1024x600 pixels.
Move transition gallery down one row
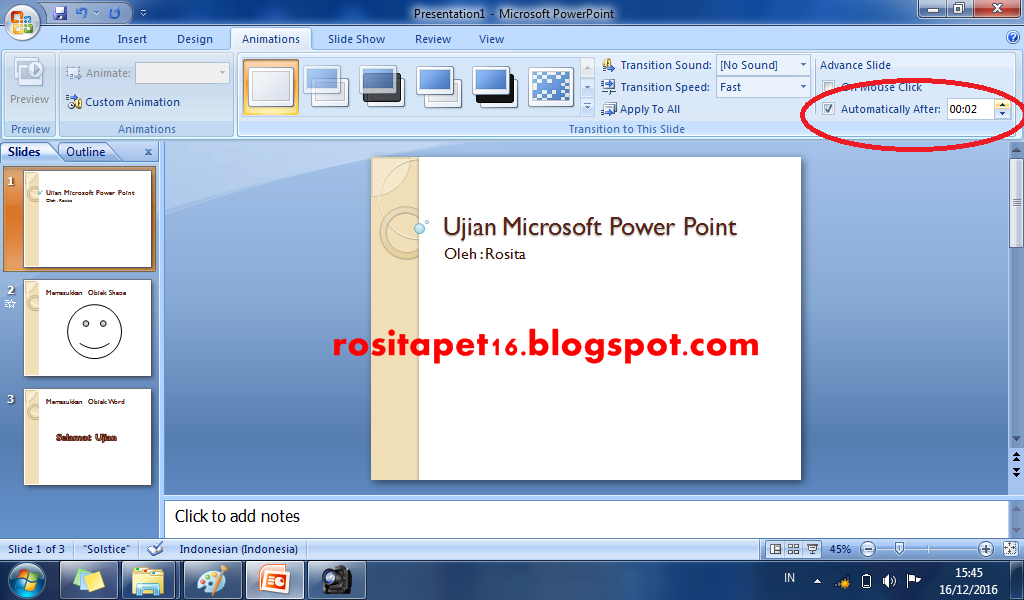[587, 87]
